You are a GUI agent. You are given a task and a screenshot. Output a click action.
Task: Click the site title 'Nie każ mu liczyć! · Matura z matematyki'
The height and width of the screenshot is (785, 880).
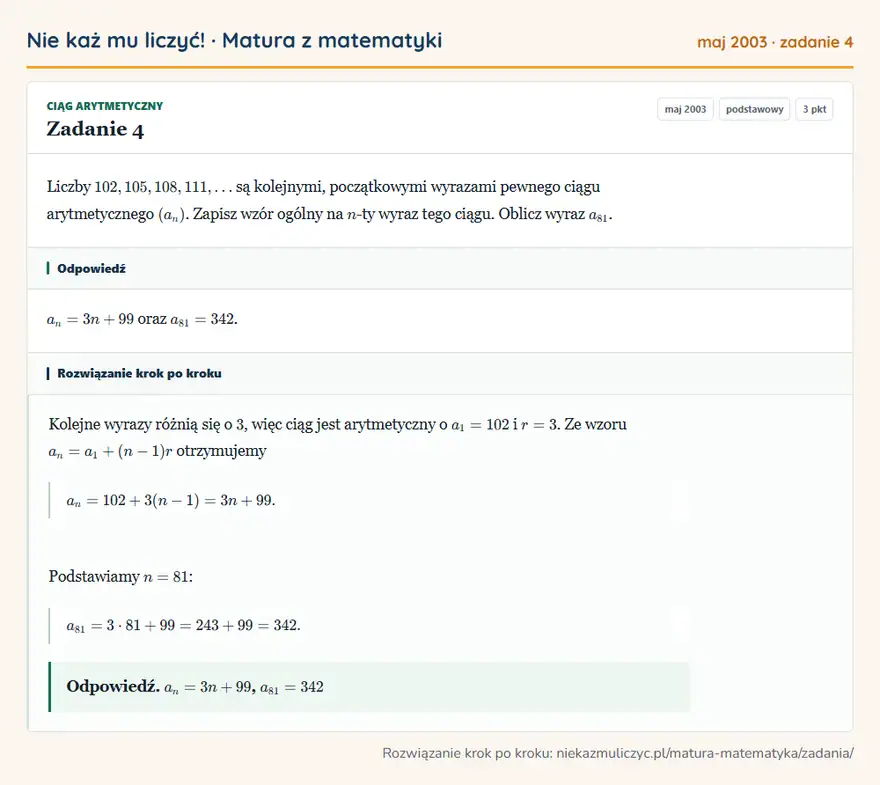coord(234,40)
